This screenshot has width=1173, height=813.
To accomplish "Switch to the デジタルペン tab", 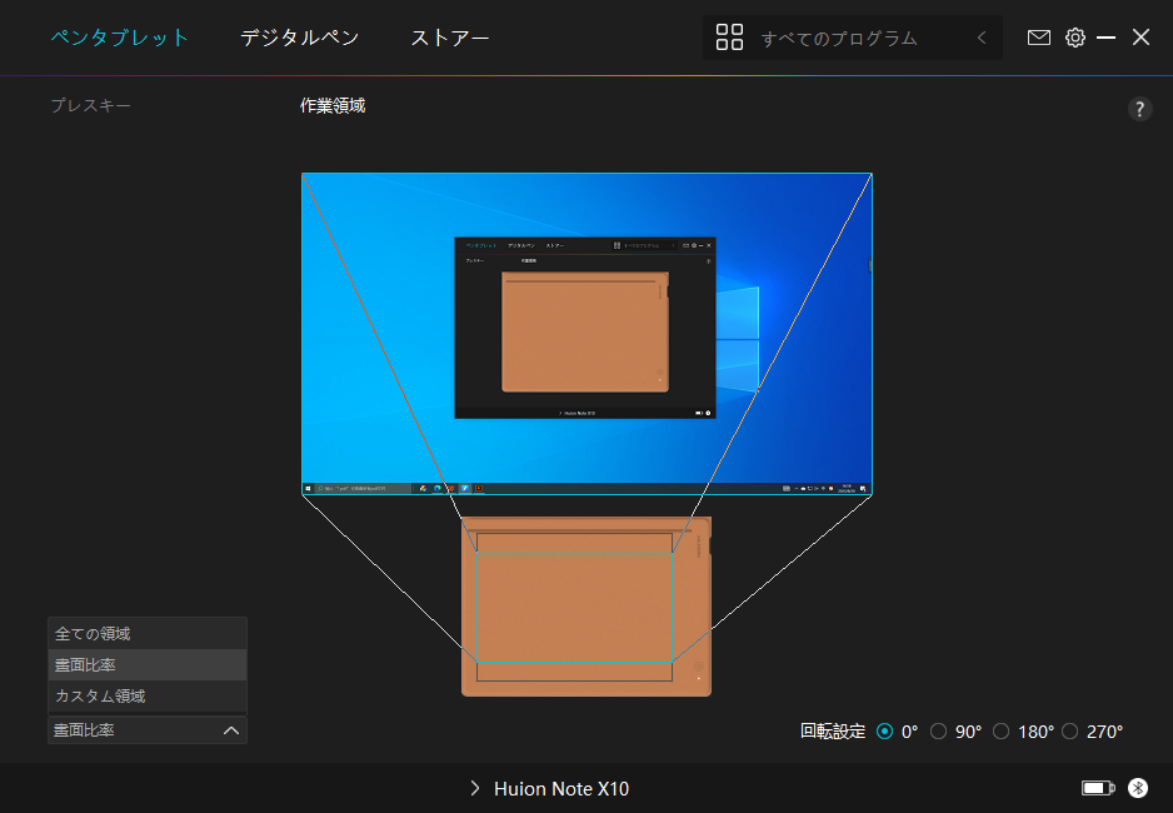I will tap(298, 37).
